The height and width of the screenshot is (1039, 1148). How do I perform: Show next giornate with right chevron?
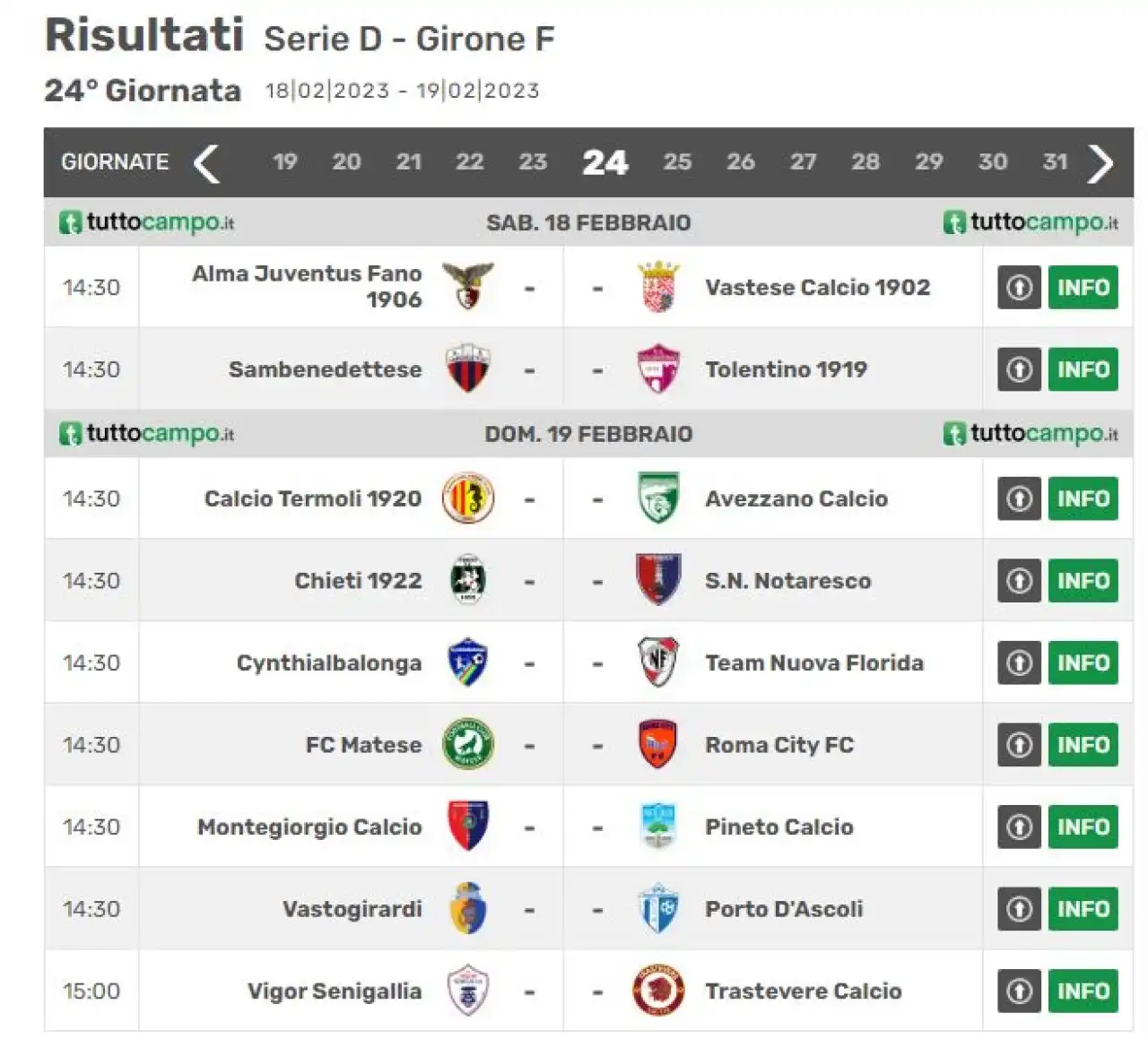point(1100,163)
